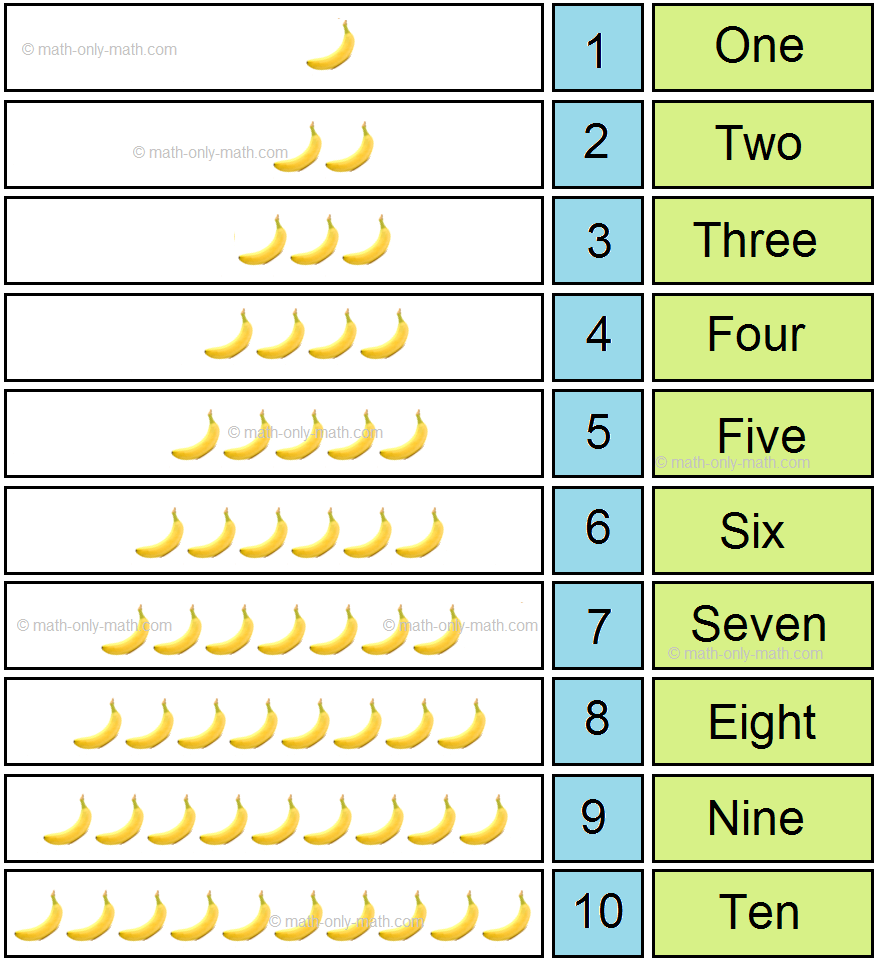Click the blue number 4 box
This screenshot has width=881, height=961.
point(597,336)
